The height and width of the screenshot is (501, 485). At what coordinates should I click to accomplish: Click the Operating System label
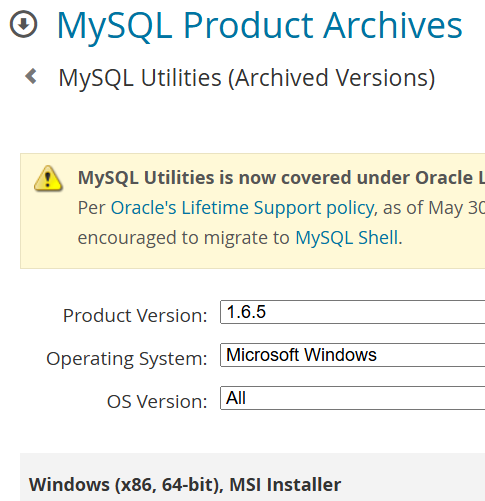127,359
